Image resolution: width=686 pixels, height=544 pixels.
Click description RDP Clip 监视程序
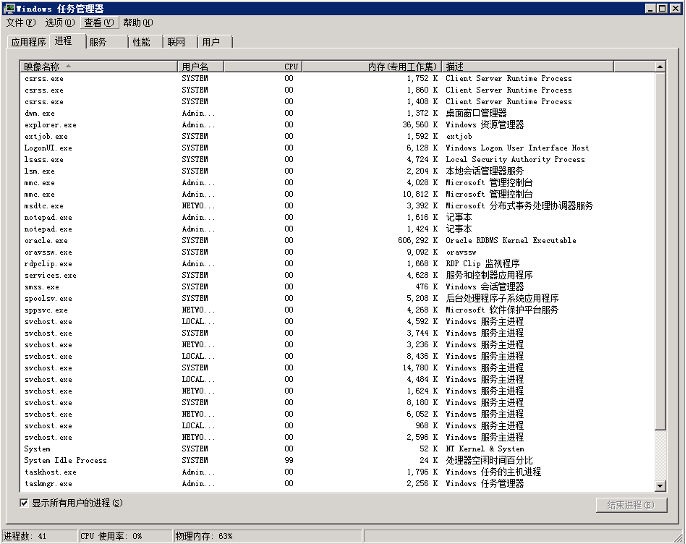[482, 263]
